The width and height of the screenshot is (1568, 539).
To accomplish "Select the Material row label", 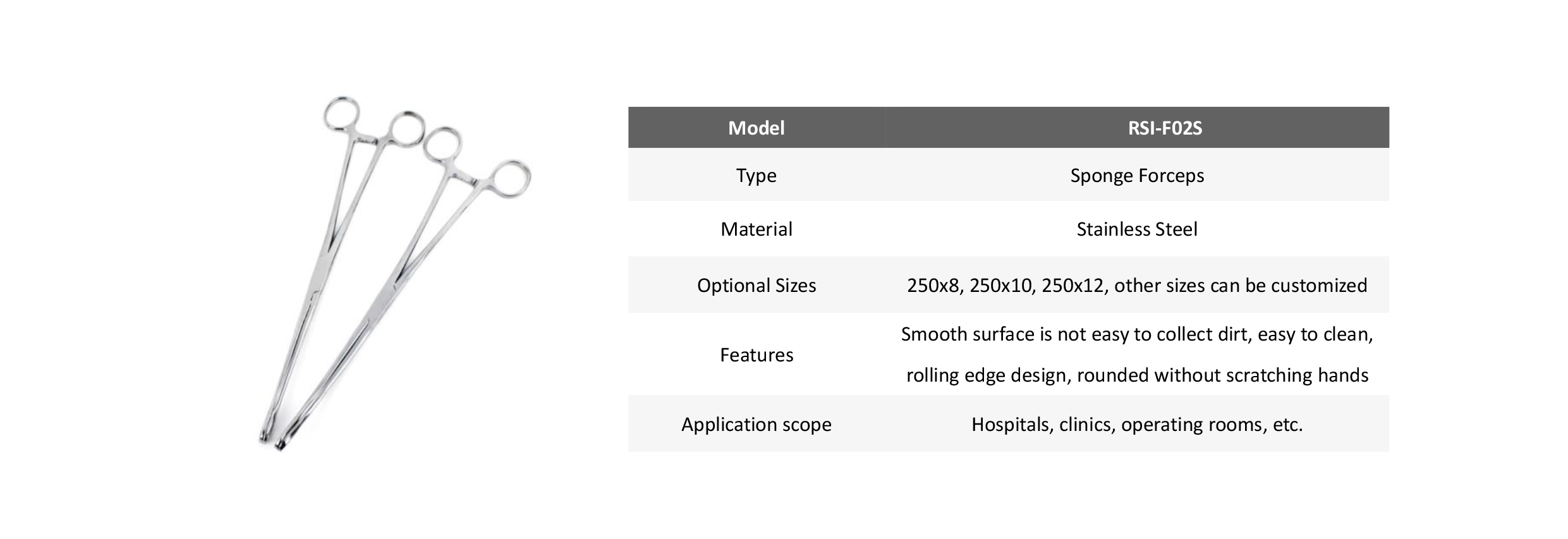I will tap(757, 229).
